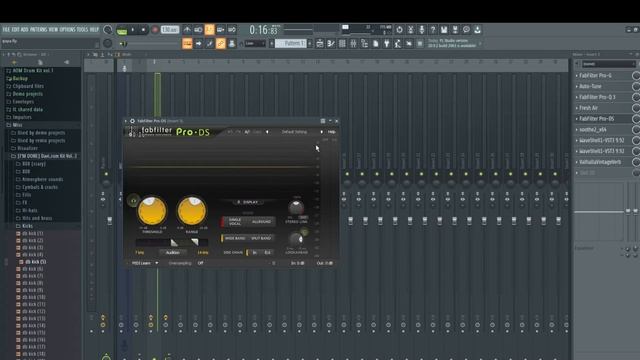The width and height of the screenshot is (640, 360).
Task: Click the Display button in Pro-DS
Action: [x=248, y=202]
